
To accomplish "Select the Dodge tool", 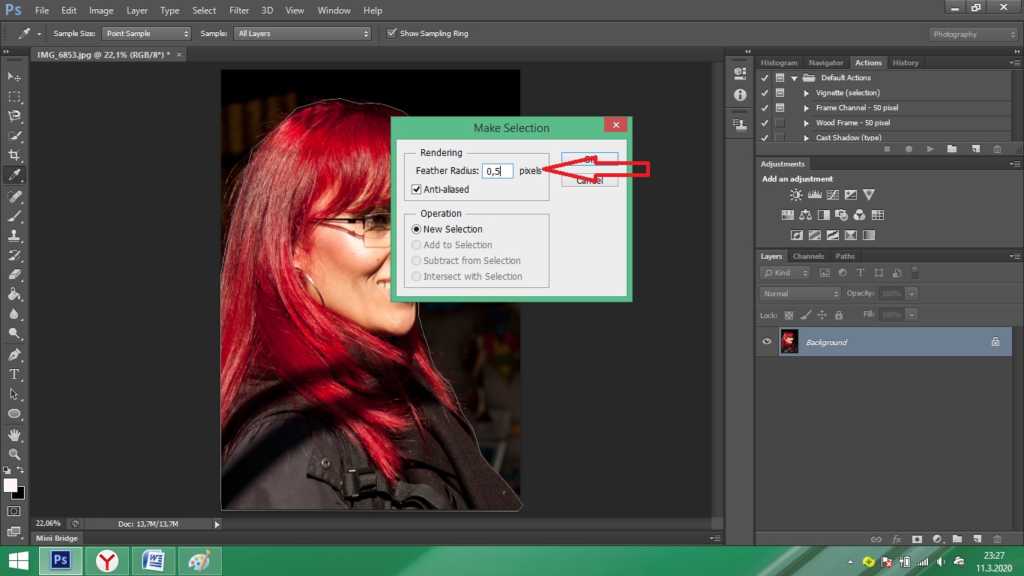I will [x=14, y=334].
